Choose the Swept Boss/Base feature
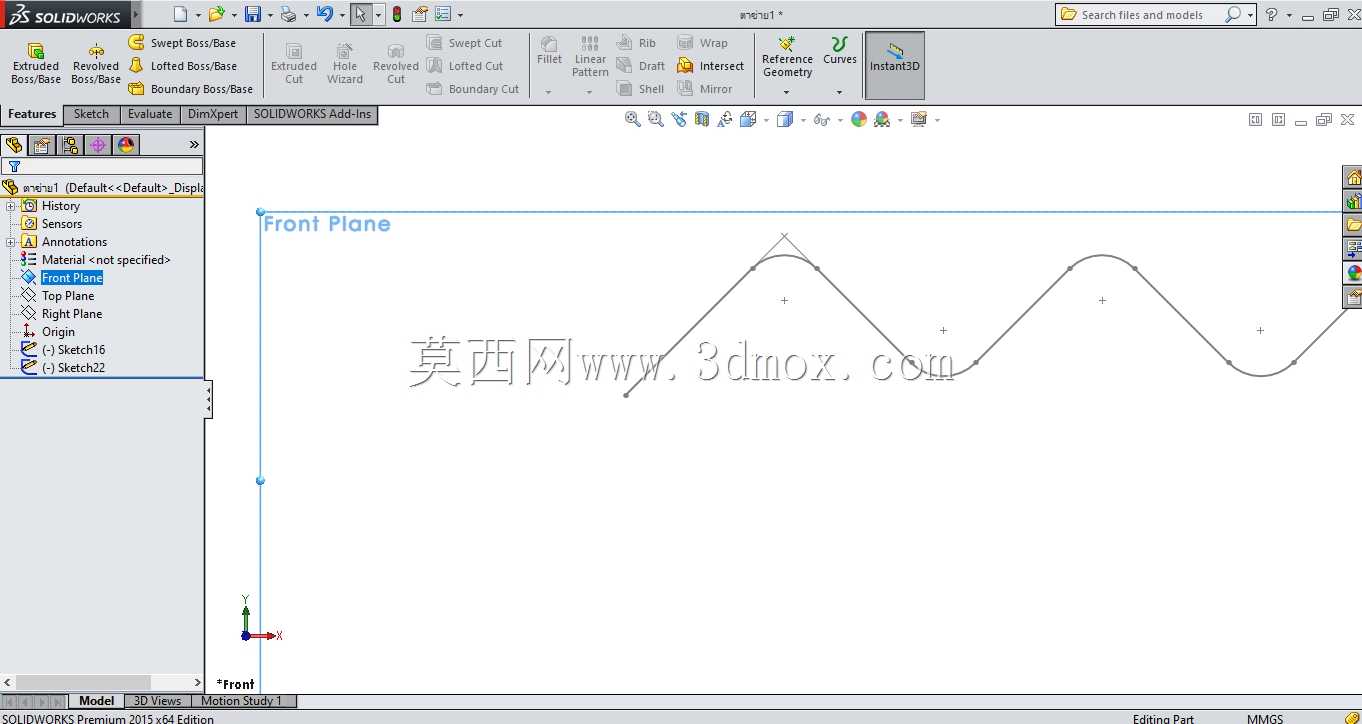This screenshot has height=724, width=1362. [x=182, y=43]
